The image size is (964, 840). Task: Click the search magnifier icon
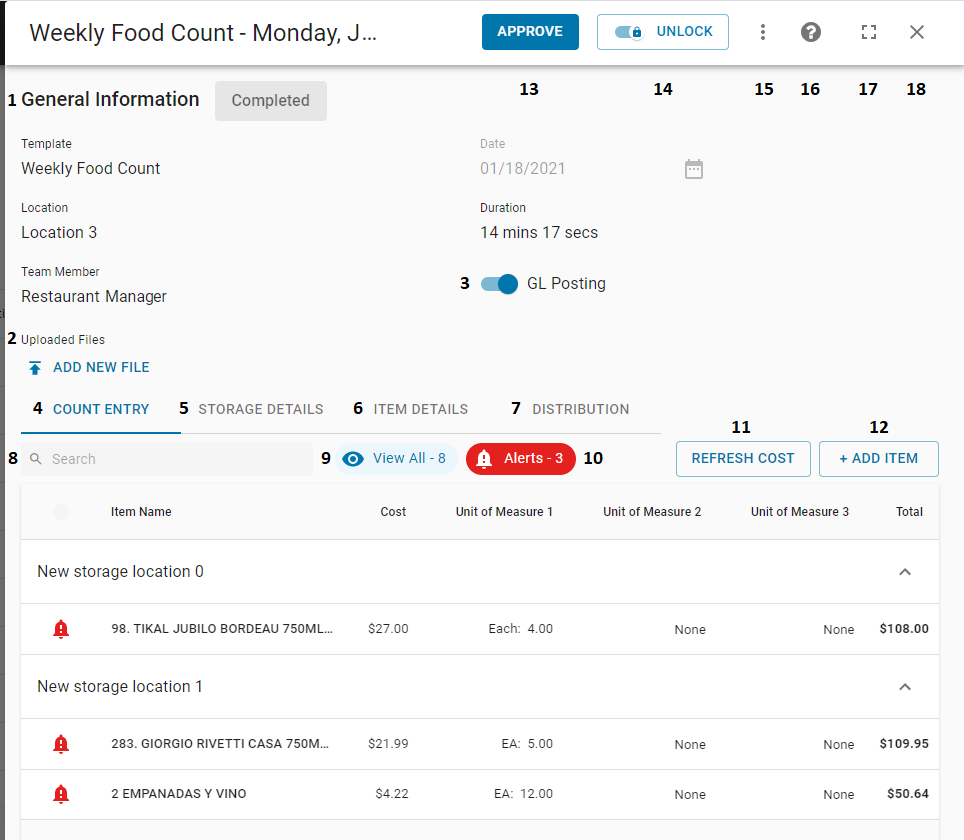point(34,458)
